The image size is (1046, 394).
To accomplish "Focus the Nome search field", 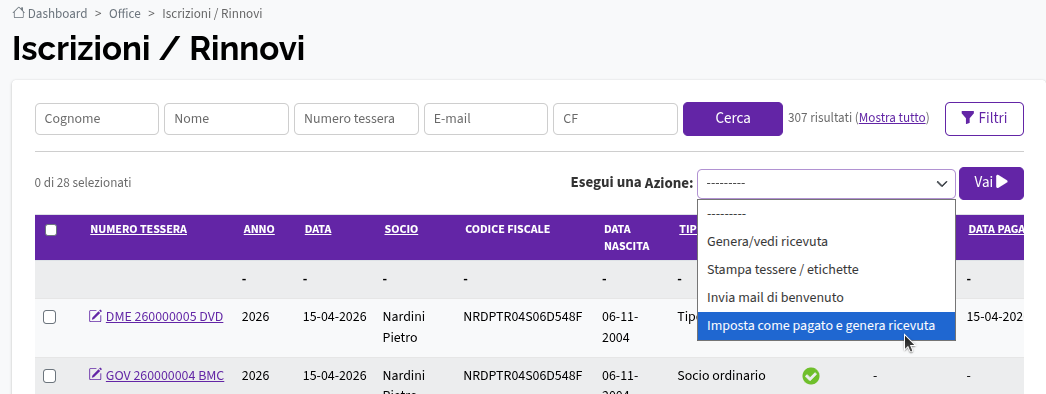I will (x=226, y=119).
